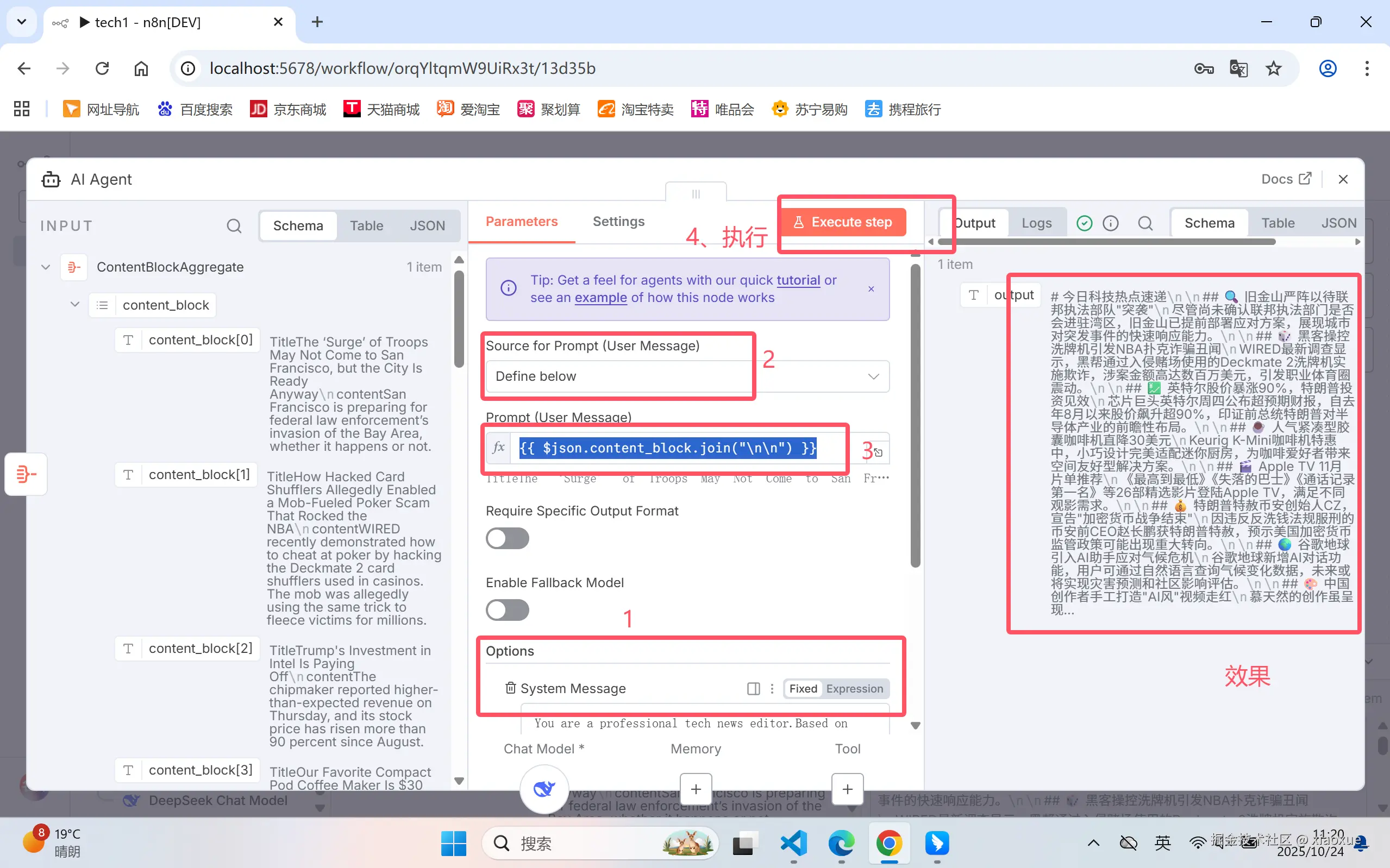Collapse the ContentBlockAggregate expander

45,267
